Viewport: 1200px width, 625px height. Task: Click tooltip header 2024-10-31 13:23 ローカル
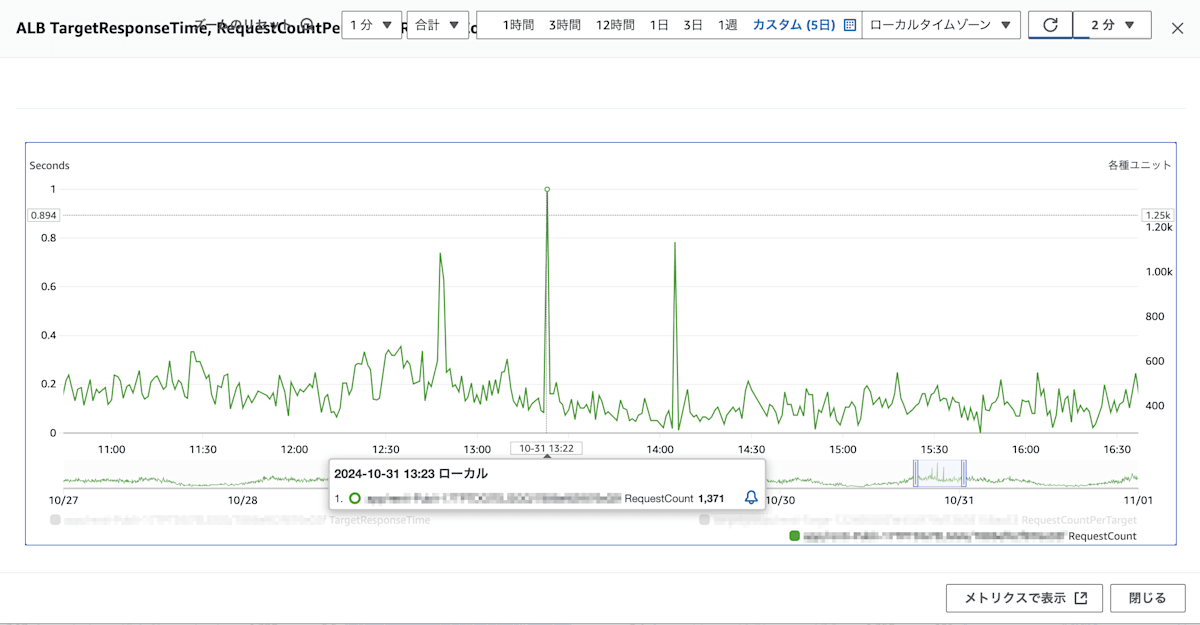tap(411, 473)
